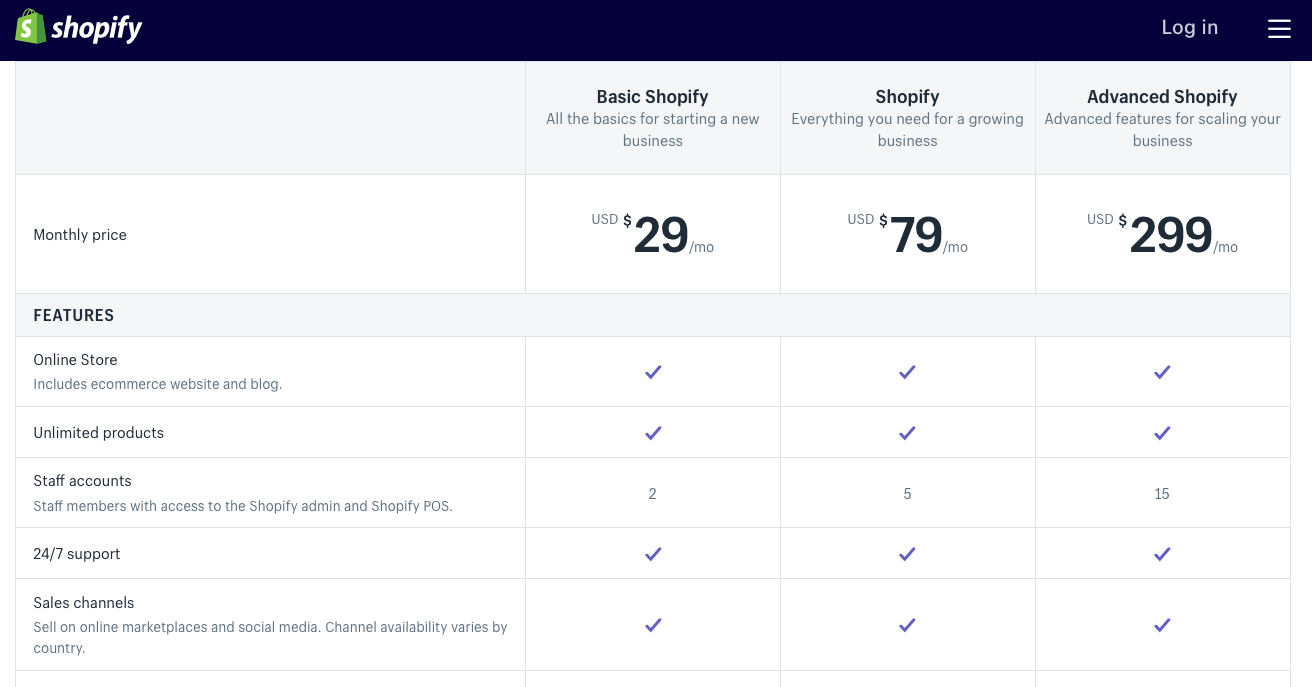Click the 24/7 support checkmark for Advanced Shopify
1312x687 pixels.
[x=1162, y=553]
